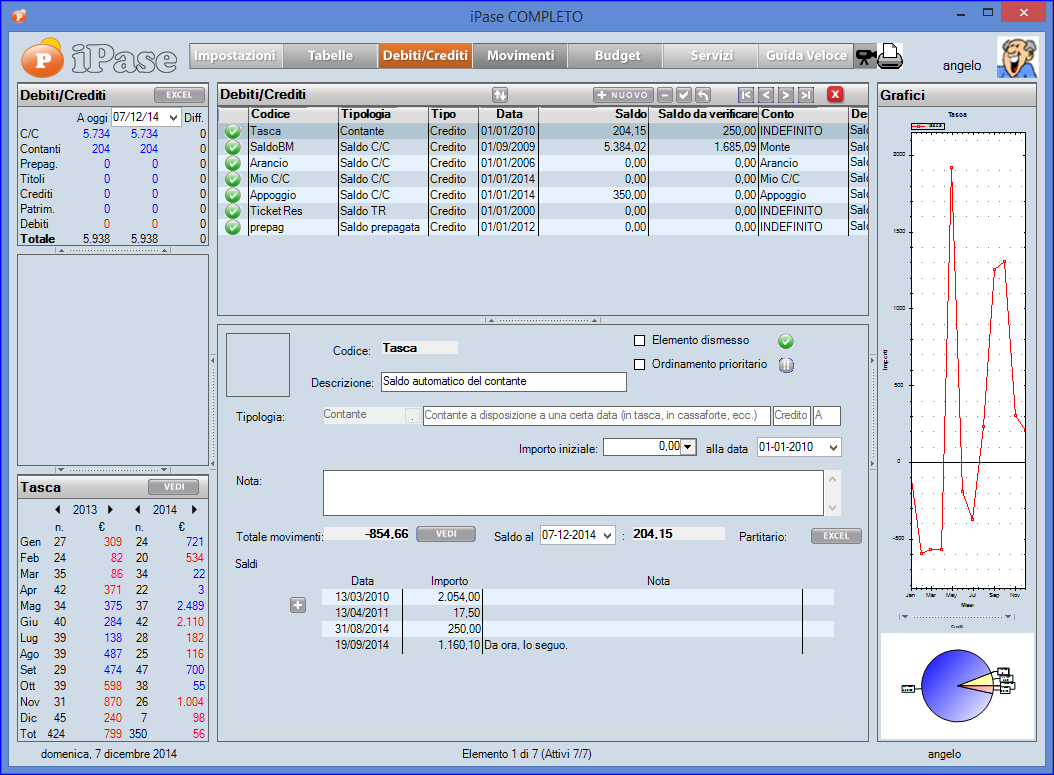This screenshot has height=775, width=1054.
Task: Delete record with the minus button
Action: click(665, 95)
